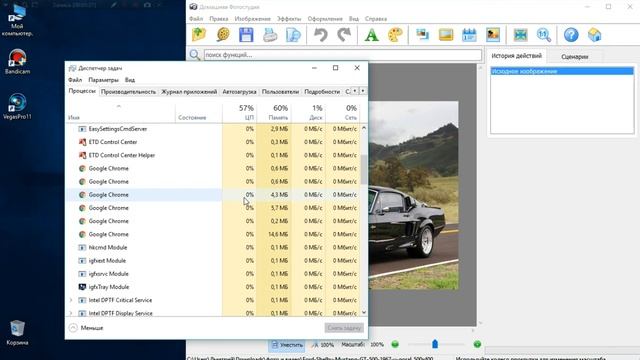Open the Справка menu in Photo Studio

click(376, 19)
